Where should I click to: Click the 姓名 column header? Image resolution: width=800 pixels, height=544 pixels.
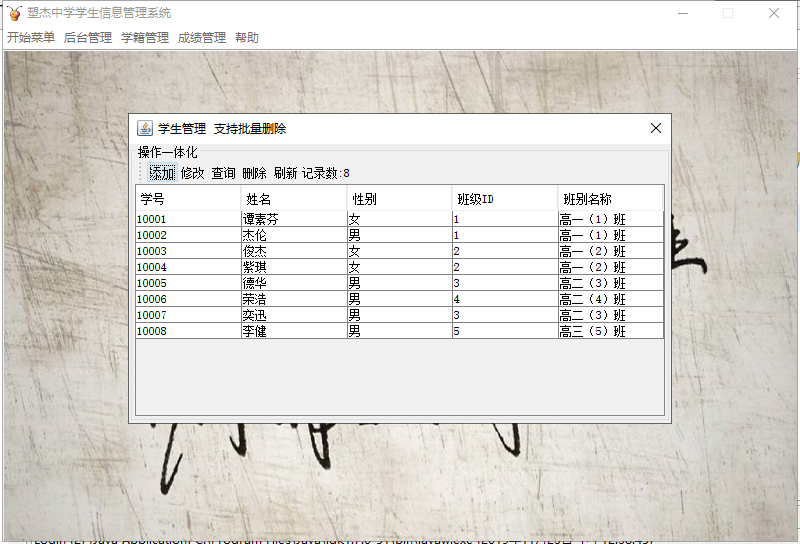pos(294,199)
